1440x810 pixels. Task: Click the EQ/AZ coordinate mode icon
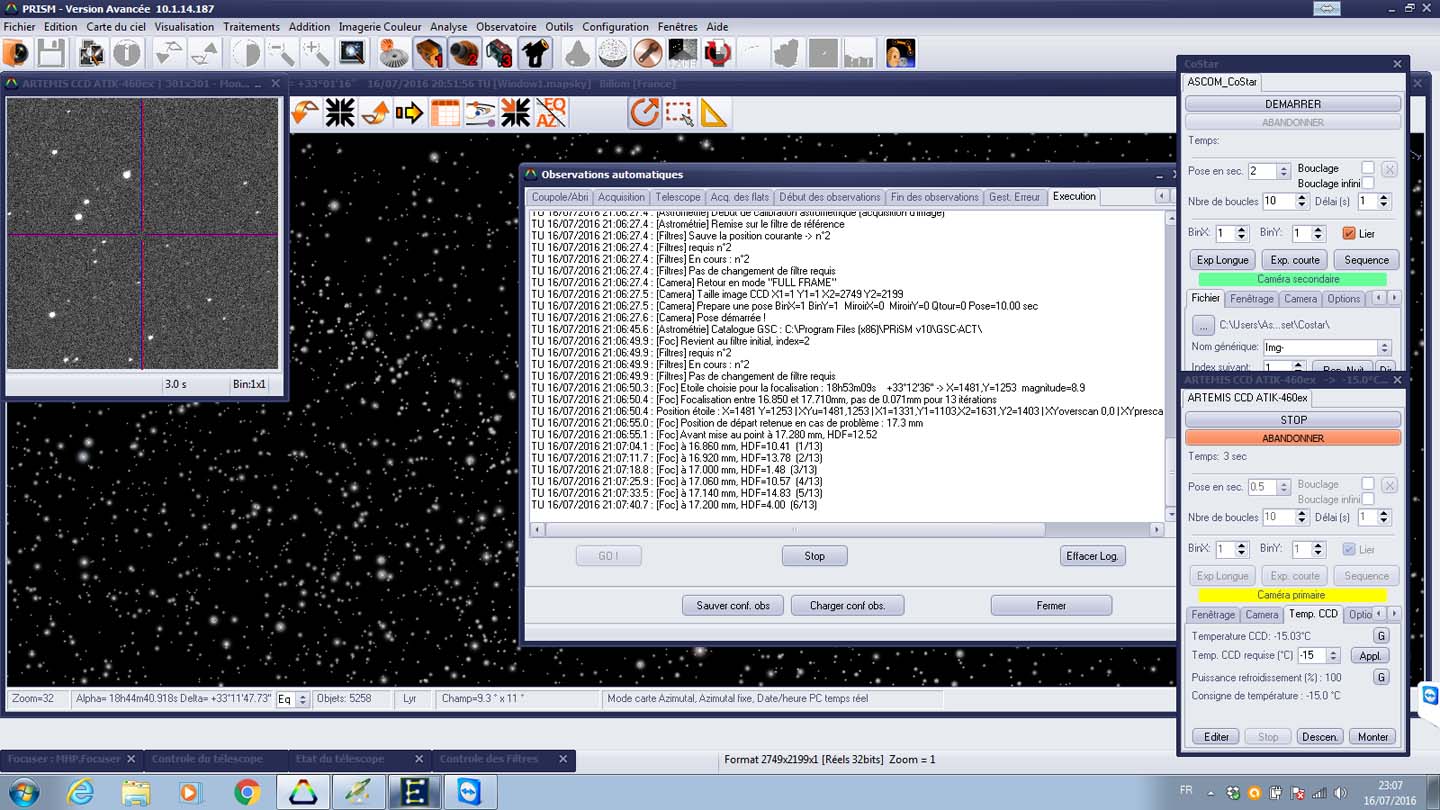click(x=552, y=113)
